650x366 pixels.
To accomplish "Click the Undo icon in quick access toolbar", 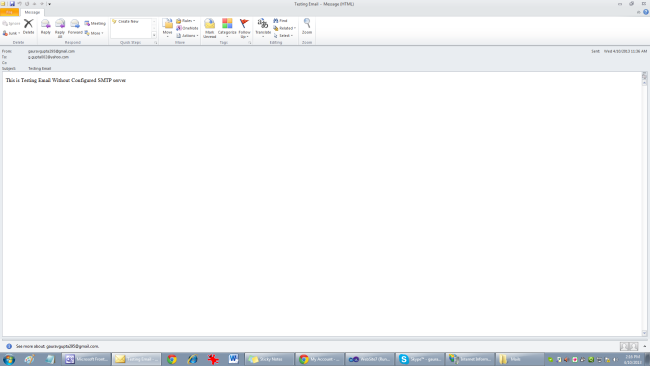I will 19,4.
